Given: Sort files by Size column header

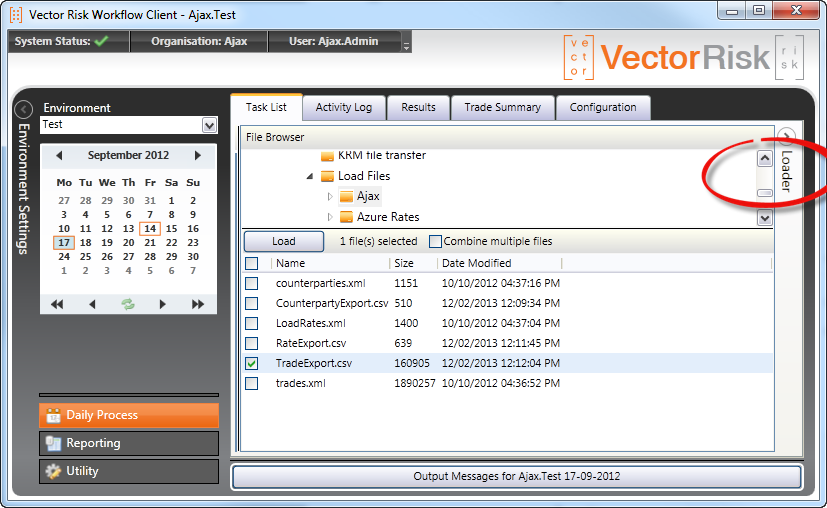Looking at the screenshot, I should coord(404,263).
